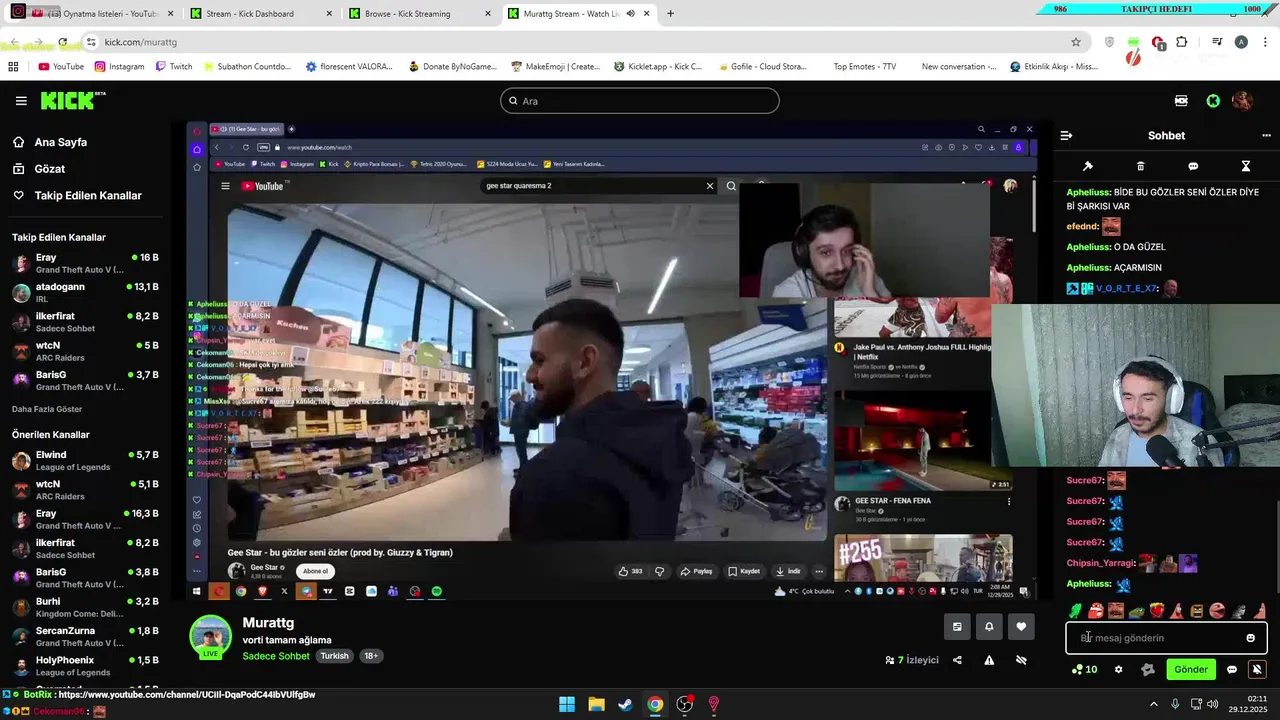
Task: Open File Explorer from taskbar
Action: [x=596, y=704]
